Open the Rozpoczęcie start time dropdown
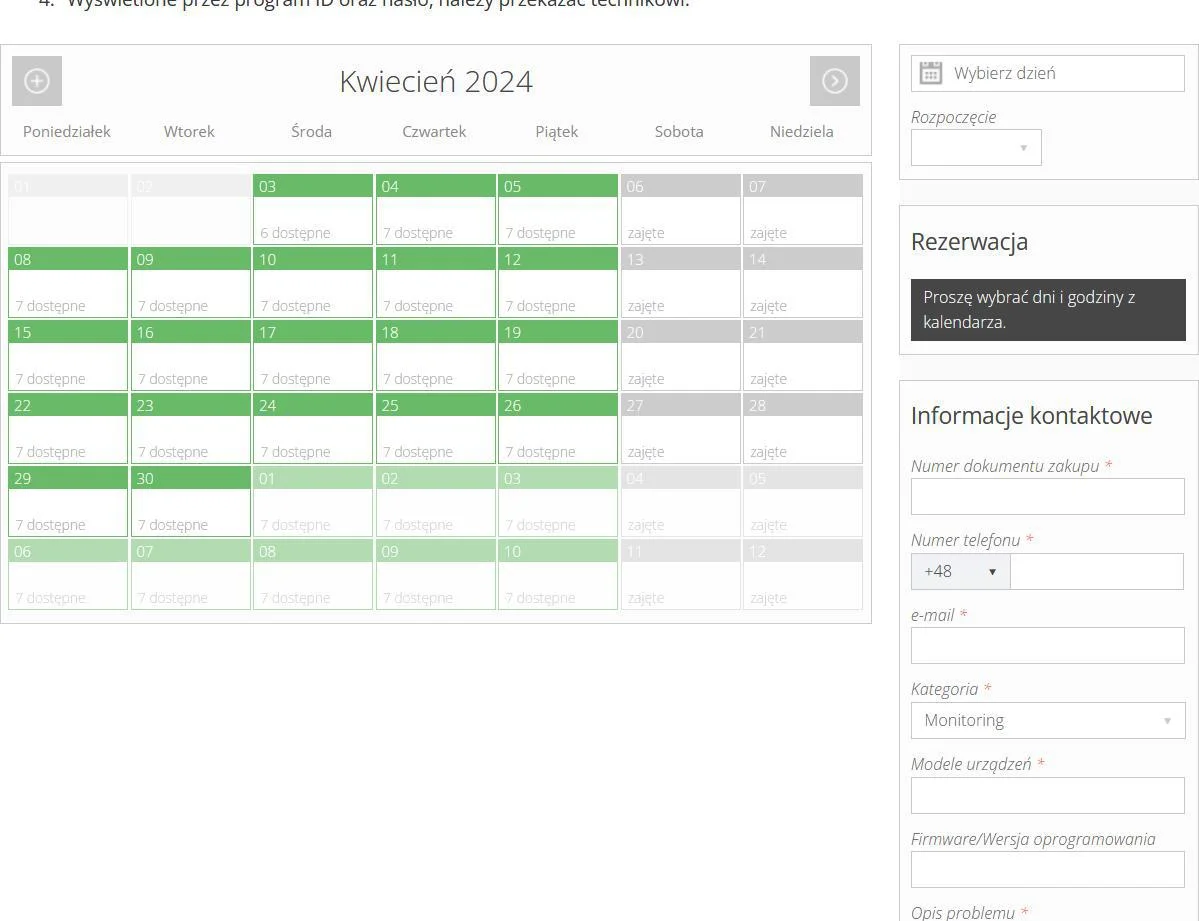 click(x=976, y=148)
